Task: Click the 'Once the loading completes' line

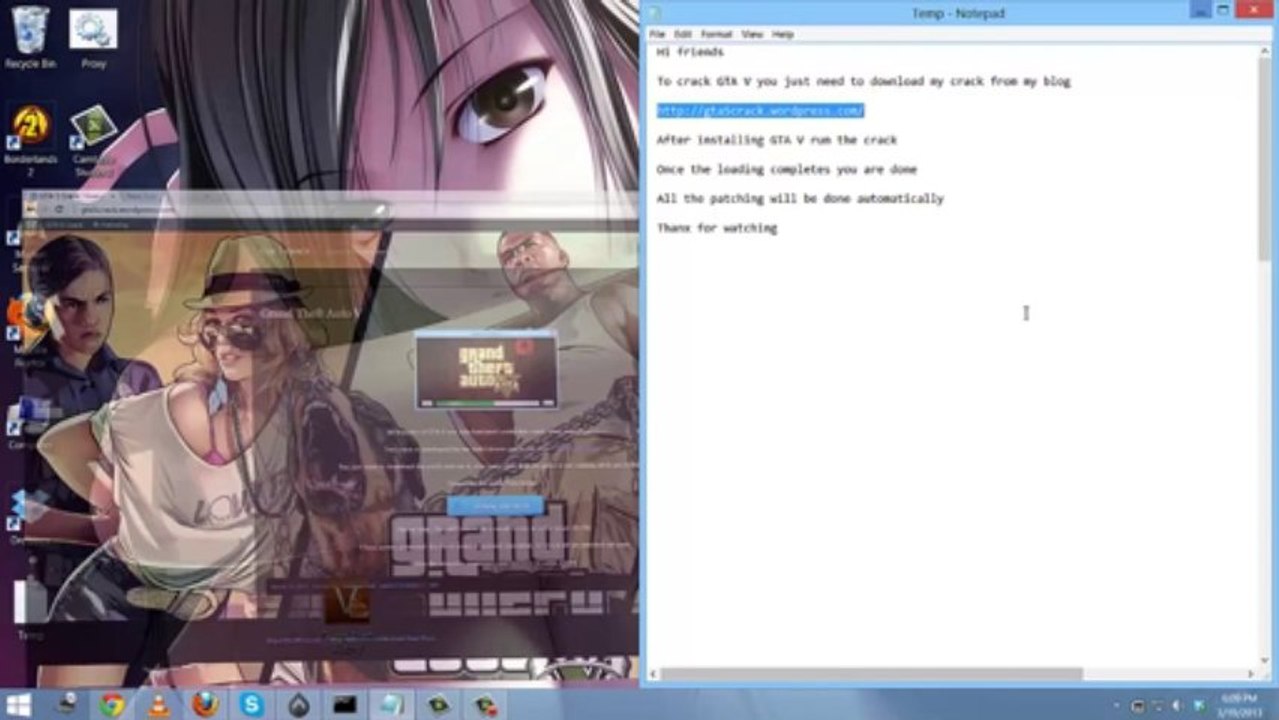Action: click(787, 169)
